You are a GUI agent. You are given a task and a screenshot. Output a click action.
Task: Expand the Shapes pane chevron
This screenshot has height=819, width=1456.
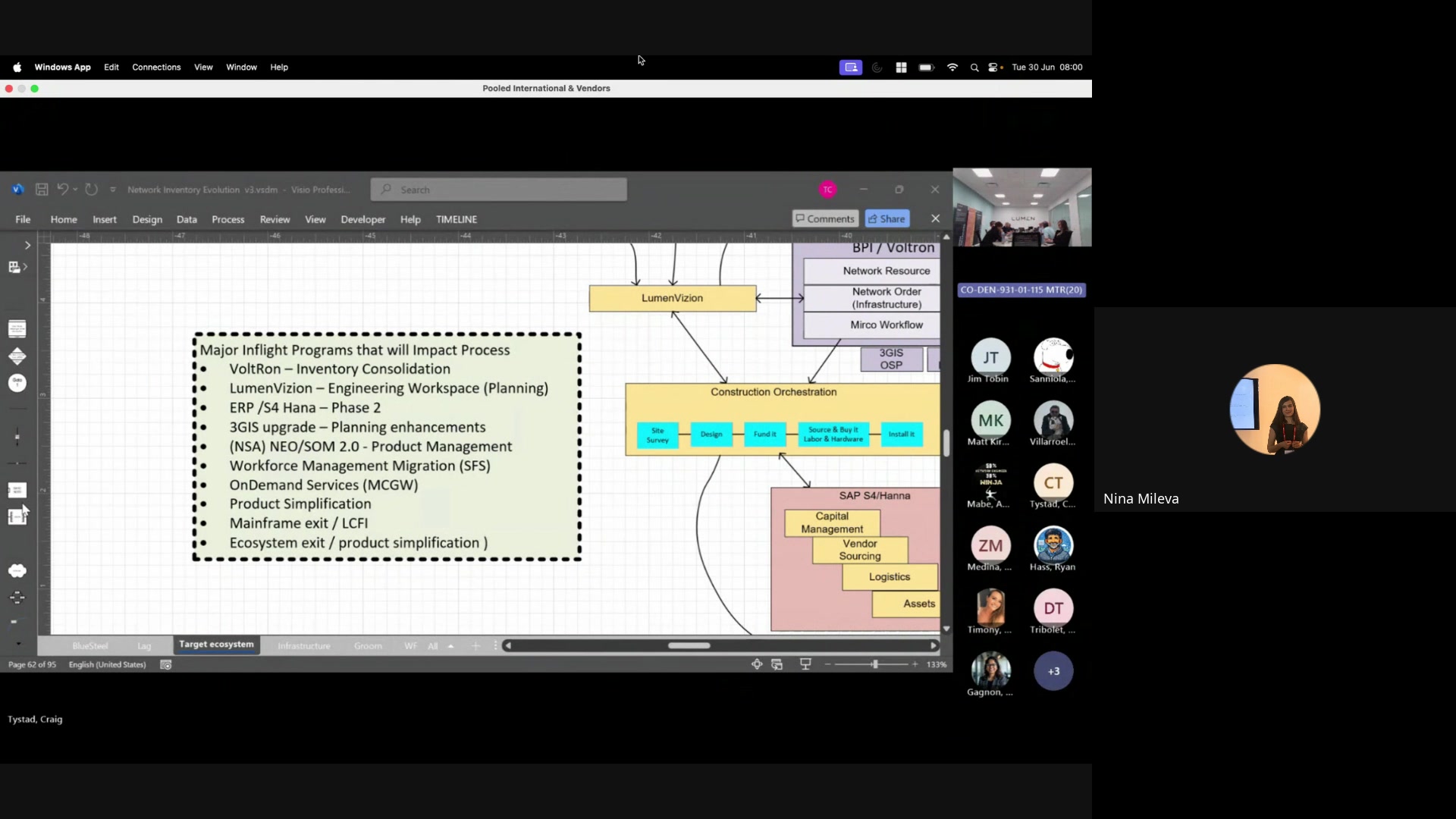point(27,245)
